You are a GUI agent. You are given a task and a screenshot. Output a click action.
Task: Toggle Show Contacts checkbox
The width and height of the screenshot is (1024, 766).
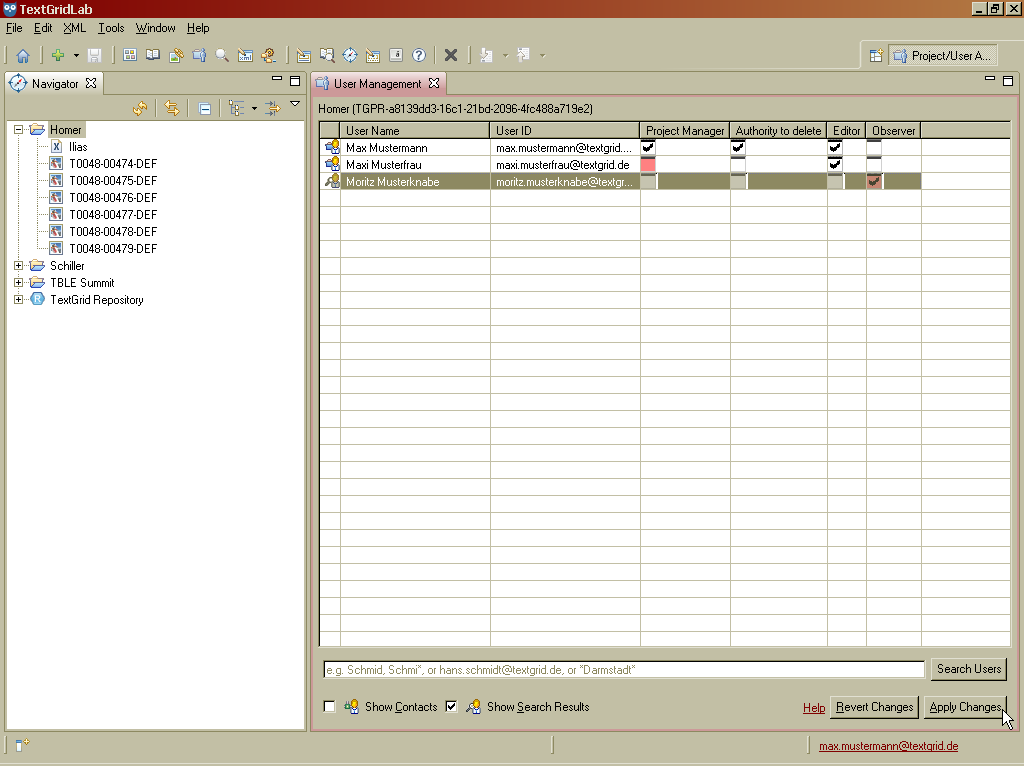pos(330,707)
